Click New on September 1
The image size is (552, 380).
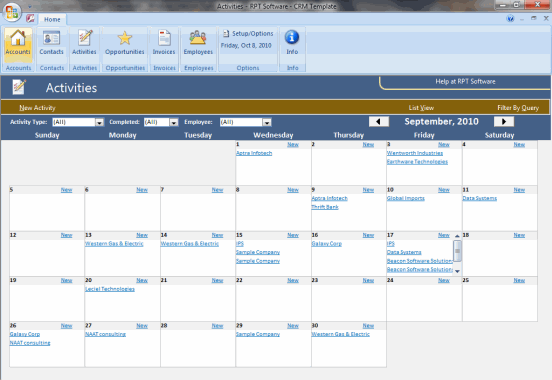point(293,144)
